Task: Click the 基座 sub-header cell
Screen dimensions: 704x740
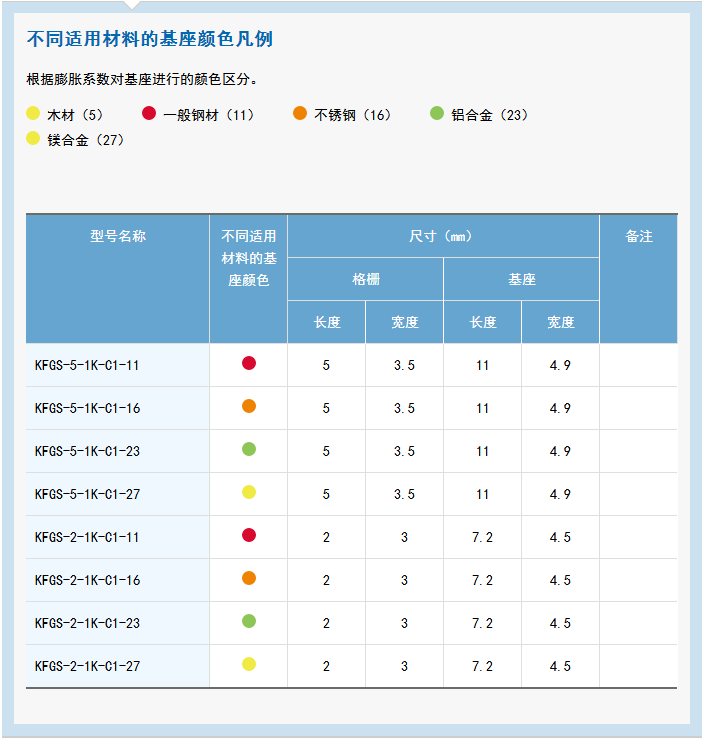Action: 521,279
